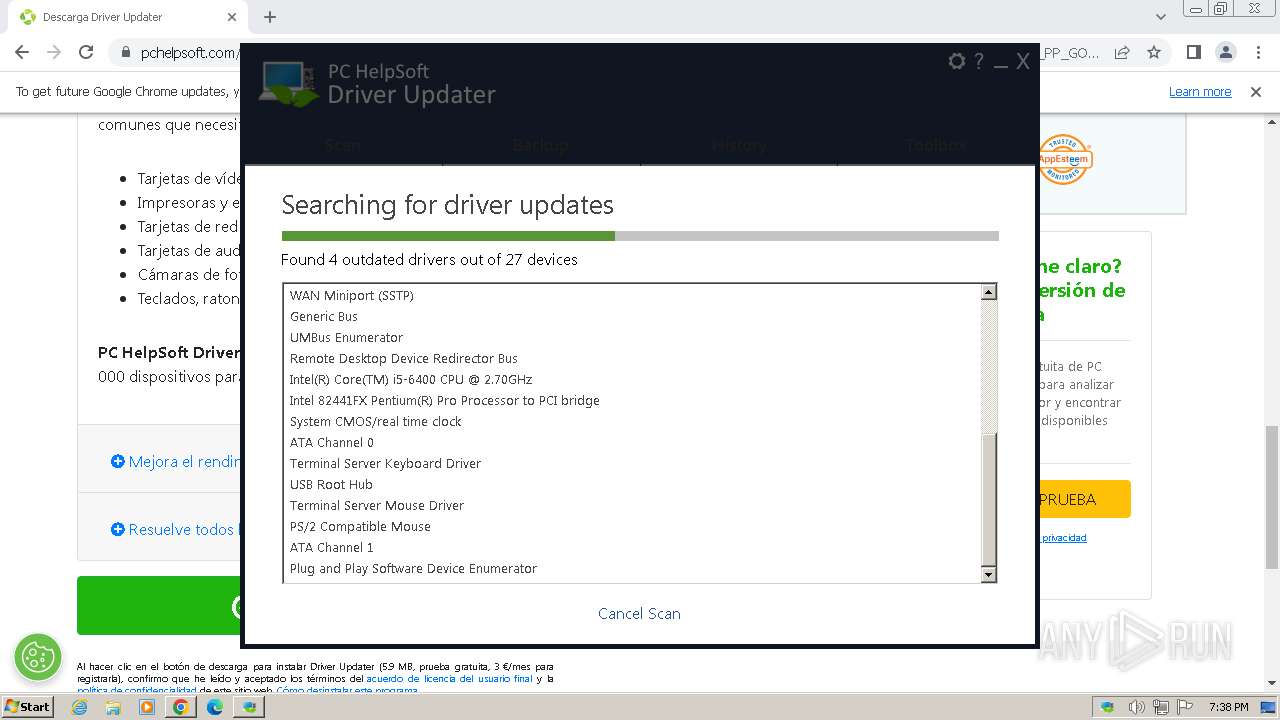The width and height of the screenshot is (1280, 720).
Task: Open Chrome three-dot menu
Action: click(x=1257, y=52)
